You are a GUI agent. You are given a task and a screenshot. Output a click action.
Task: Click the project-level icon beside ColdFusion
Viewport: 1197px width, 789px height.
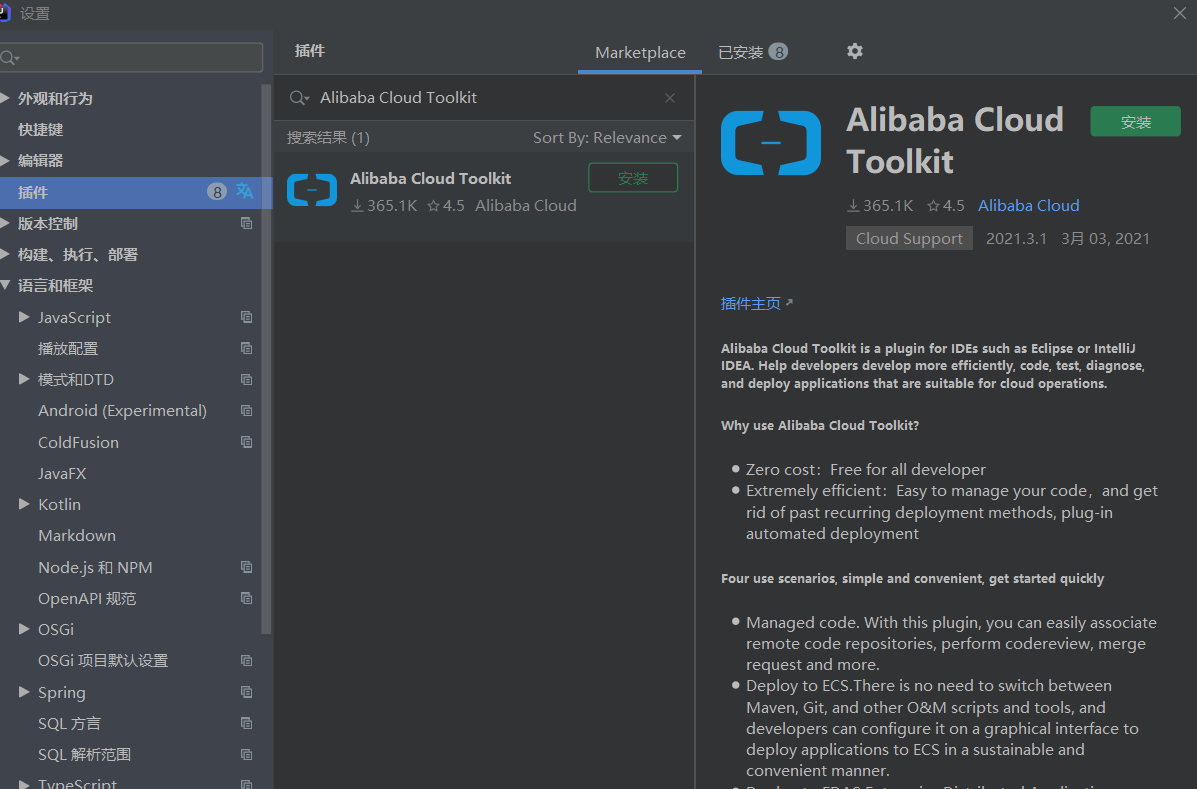coord(246,443)
